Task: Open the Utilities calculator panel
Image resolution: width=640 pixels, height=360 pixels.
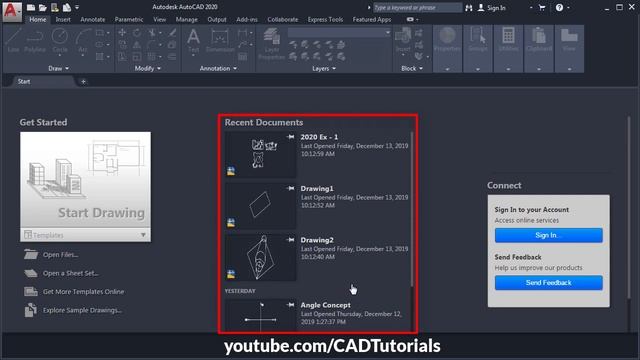Action: click(x=508, y=49)
